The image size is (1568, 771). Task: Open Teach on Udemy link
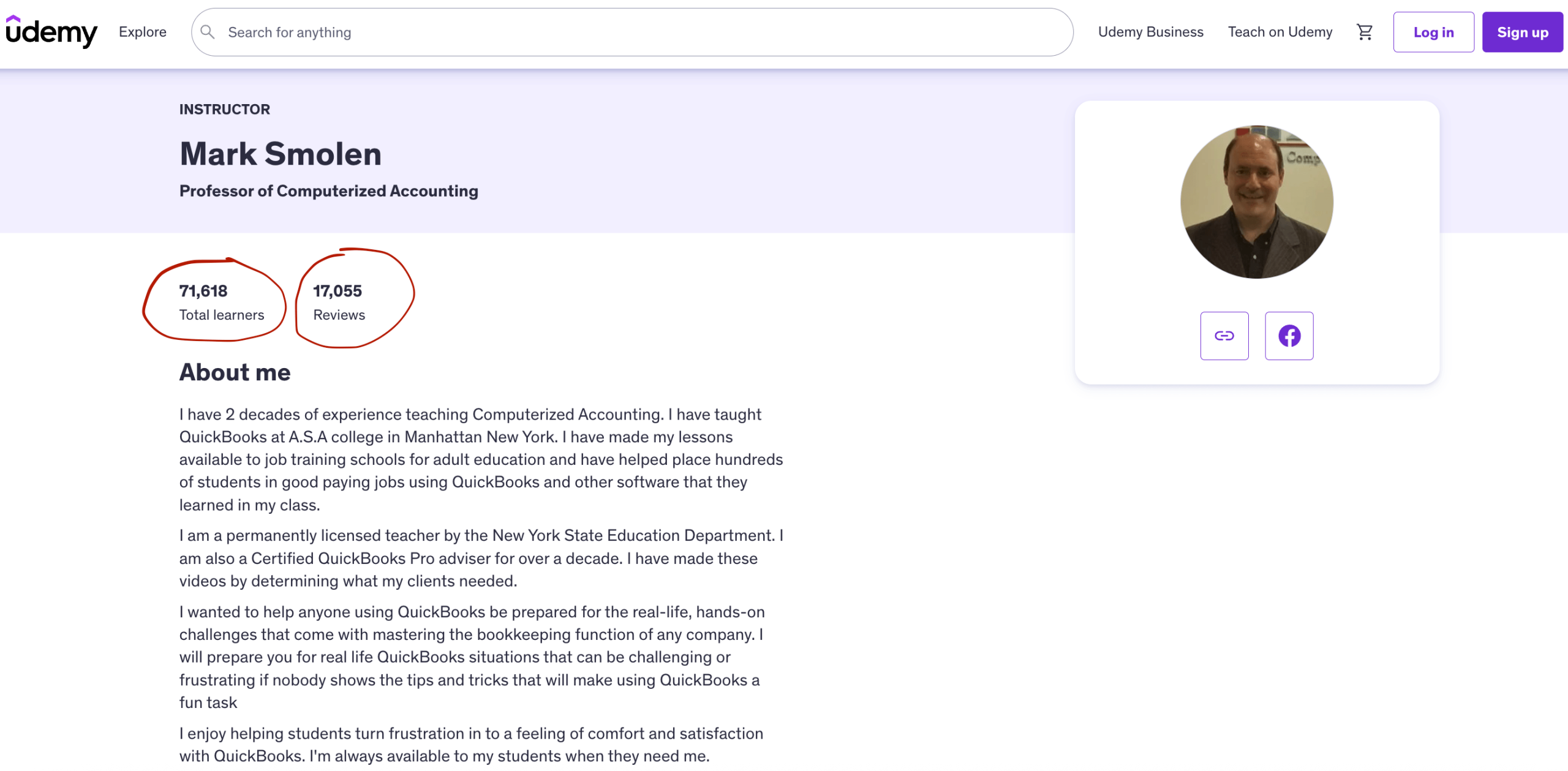tap(1280, 32)
